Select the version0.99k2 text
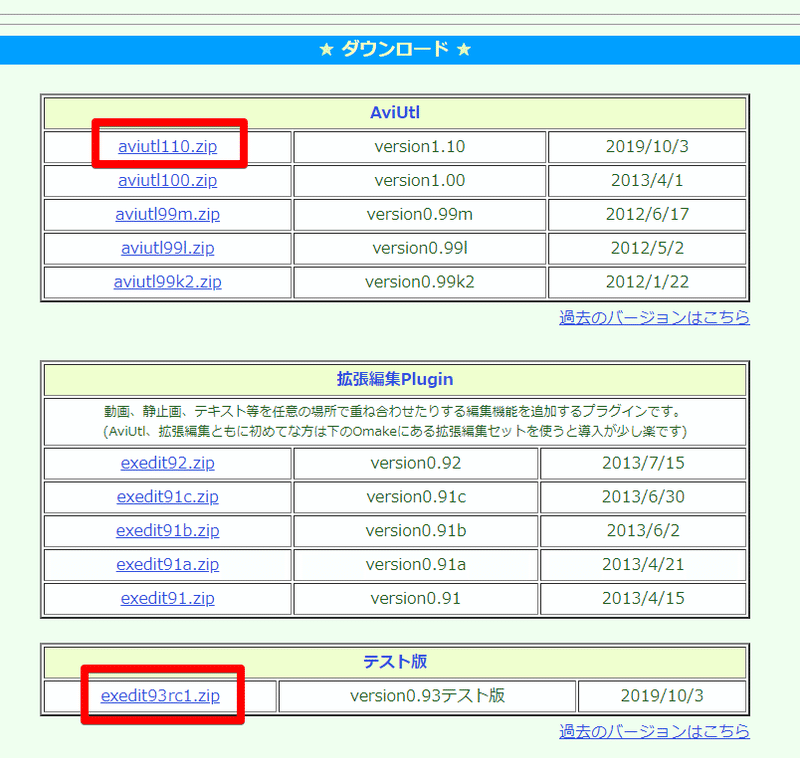Screen dimensions: 800x758 [419, 282]
